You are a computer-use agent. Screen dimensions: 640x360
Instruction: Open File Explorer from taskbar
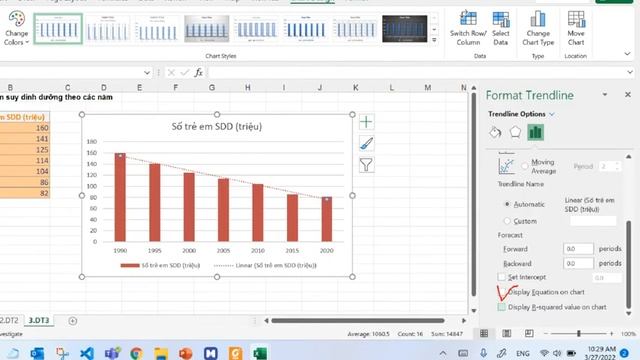[161, 353]
